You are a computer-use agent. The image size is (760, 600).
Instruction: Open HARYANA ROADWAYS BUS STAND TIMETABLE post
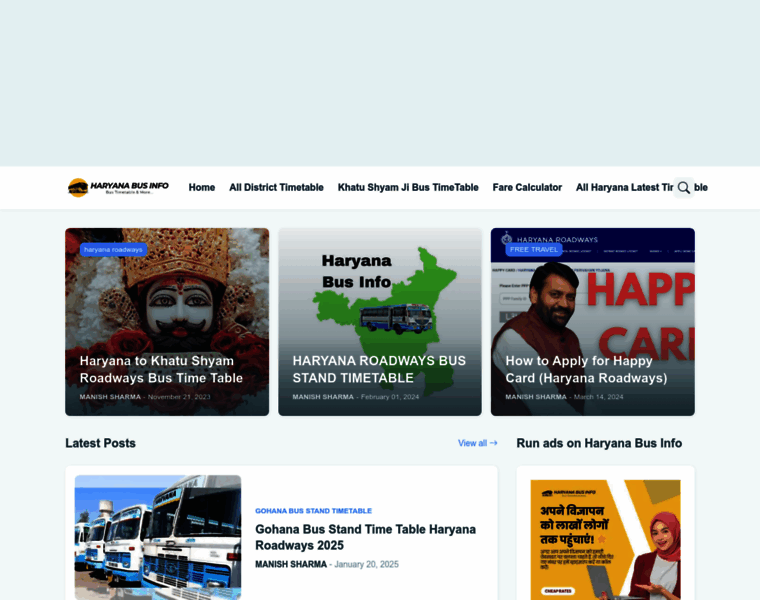click(x=379, y=369)
